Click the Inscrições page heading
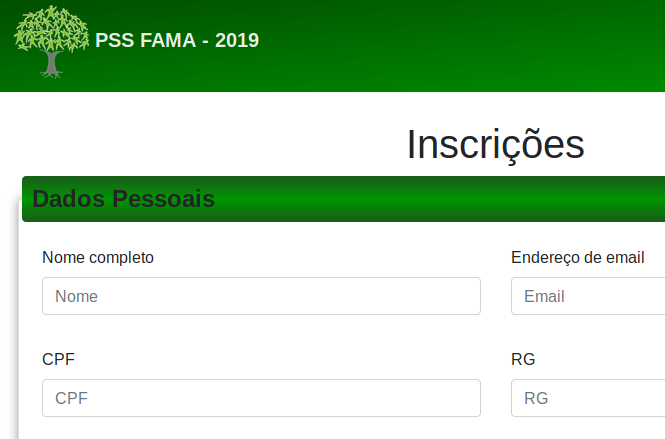Viewport: 665px width, 439px height. [495, 145]
